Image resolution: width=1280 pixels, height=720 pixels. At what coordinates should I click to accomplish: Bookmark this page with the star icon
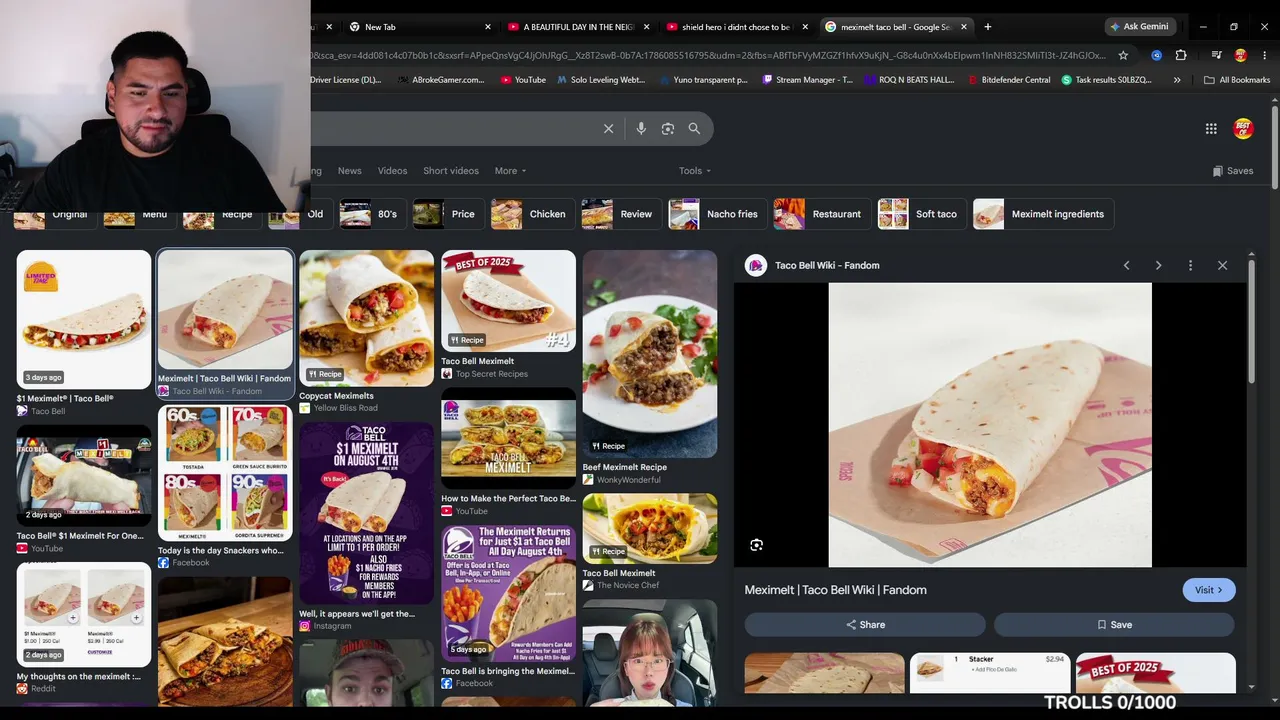tap(1123, 55)
